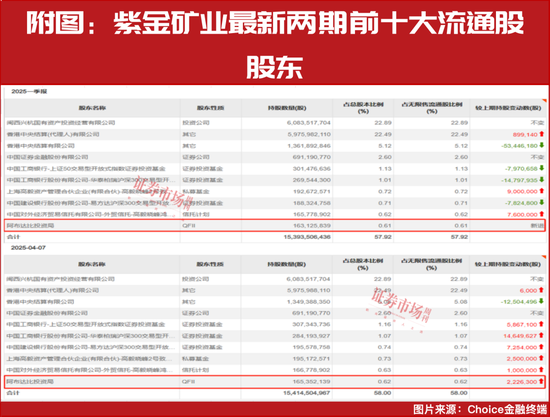Click the green down arrow beside -12,504,496
550x417 pixels.
pos(541,301)
